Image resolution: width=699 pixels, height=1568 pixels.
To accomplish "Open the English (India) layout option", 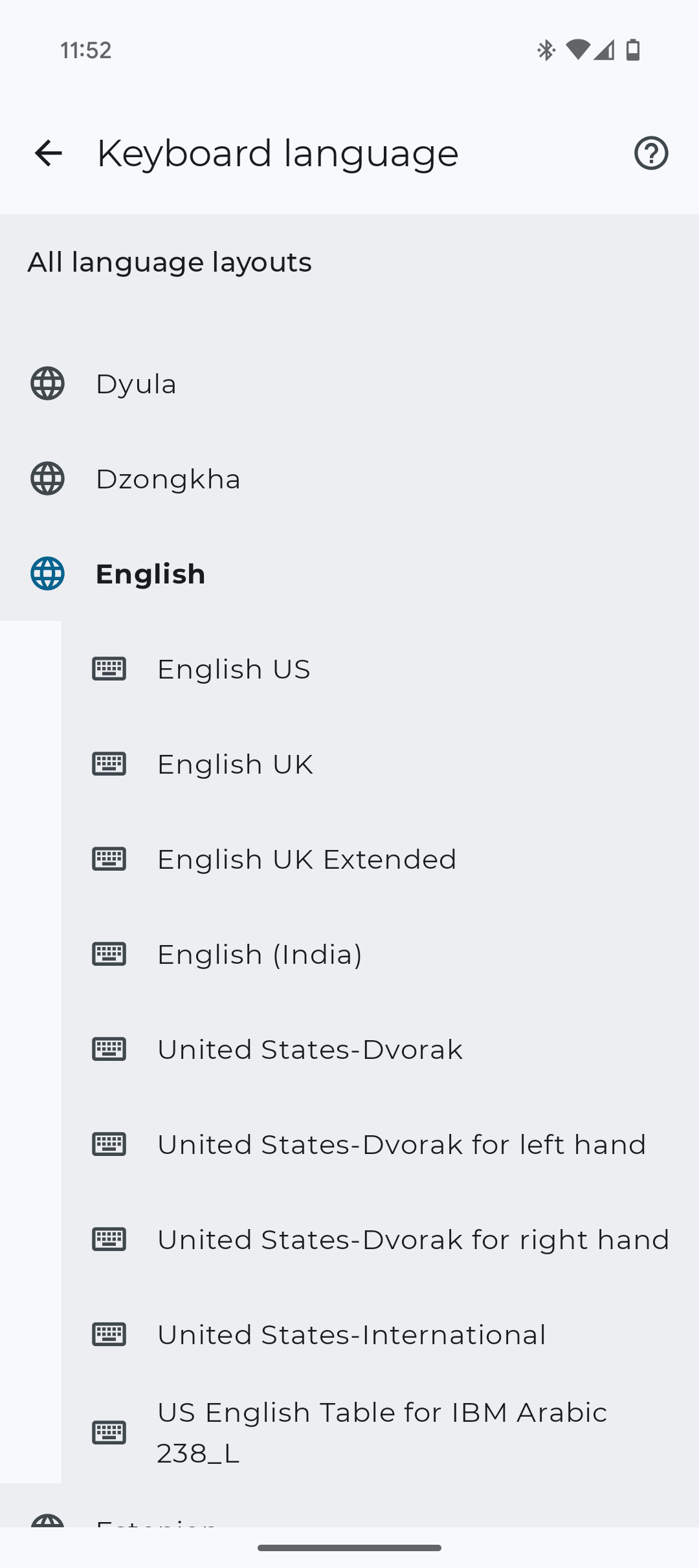I will [258, 954].
